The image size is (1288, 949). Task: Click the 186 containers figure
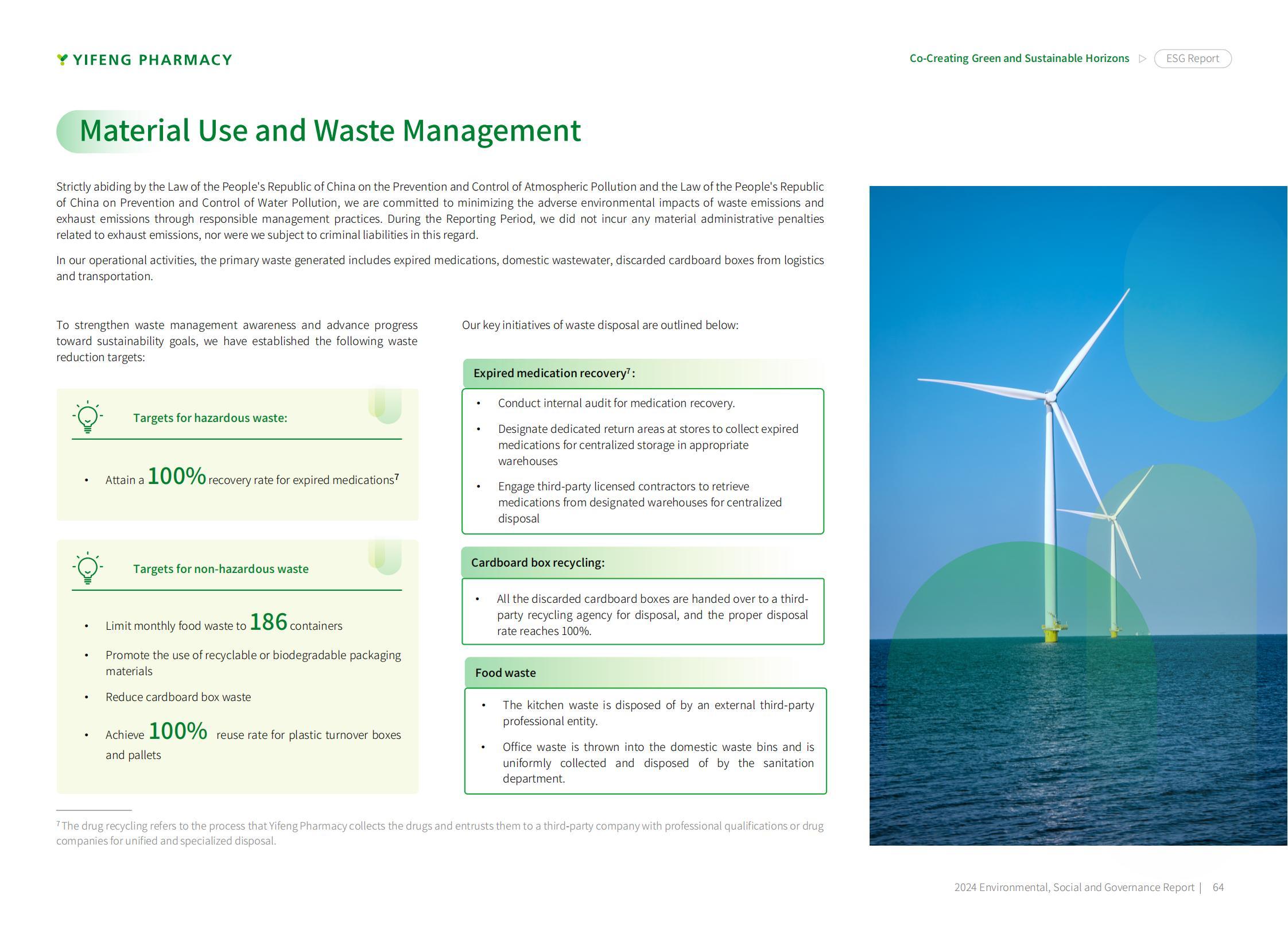[x=268, y=622]
